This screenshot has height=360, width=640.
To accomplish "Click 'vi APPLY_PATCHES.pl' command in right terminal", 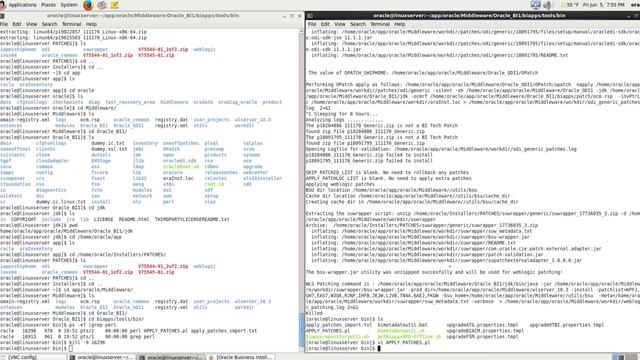I will pyautogui.click(x=404, y=342).
